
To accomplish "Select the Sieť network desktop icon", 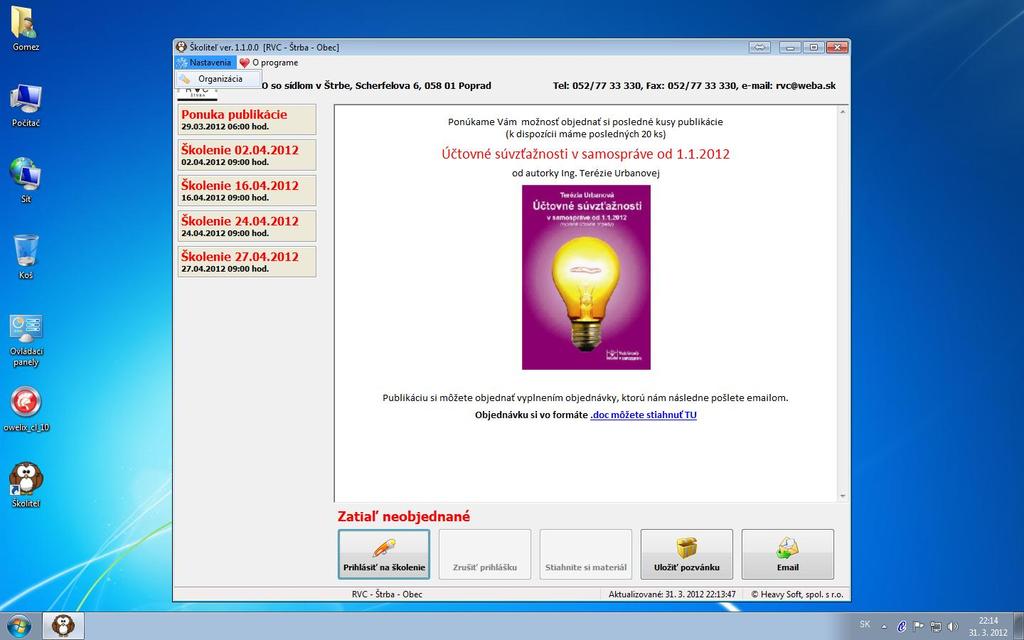I will (x=25, y=180).
